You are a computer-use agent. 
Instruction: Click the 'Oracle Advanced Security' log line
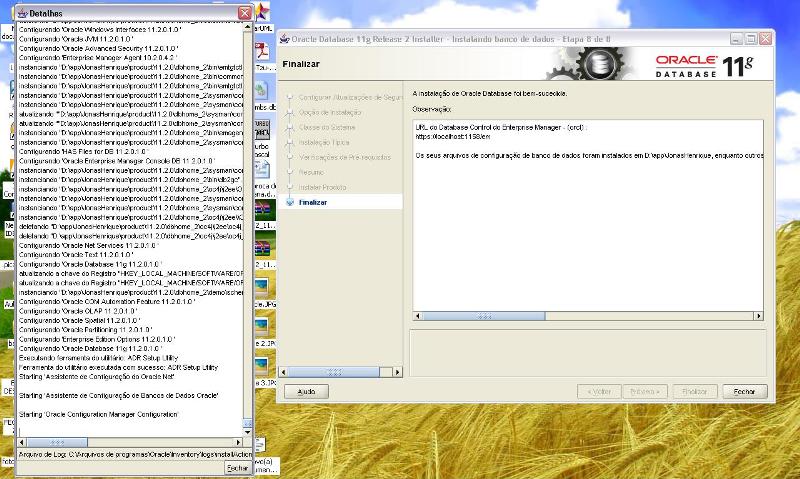pos(98,48)
